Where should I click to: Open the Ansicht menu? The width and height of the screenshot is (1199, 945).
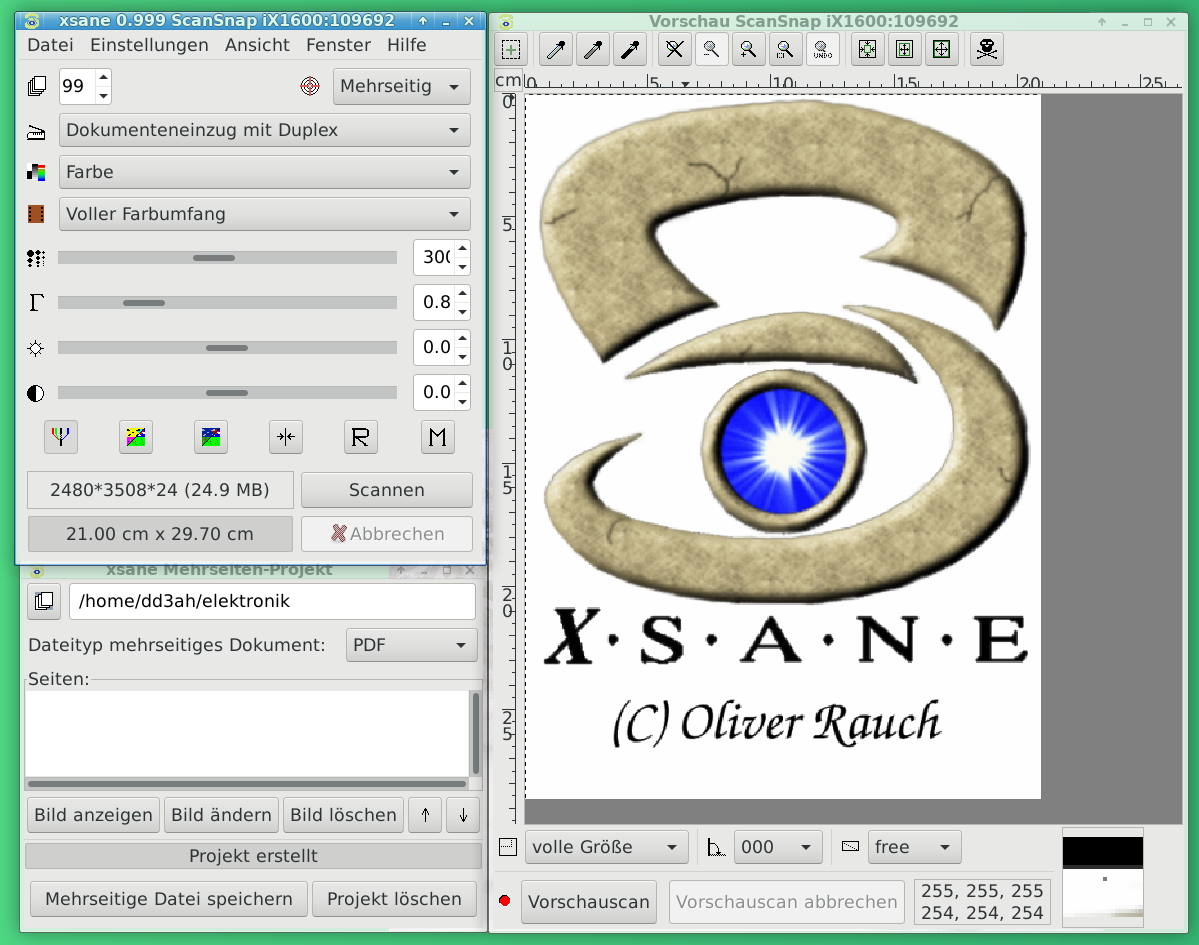click(257, 45)
